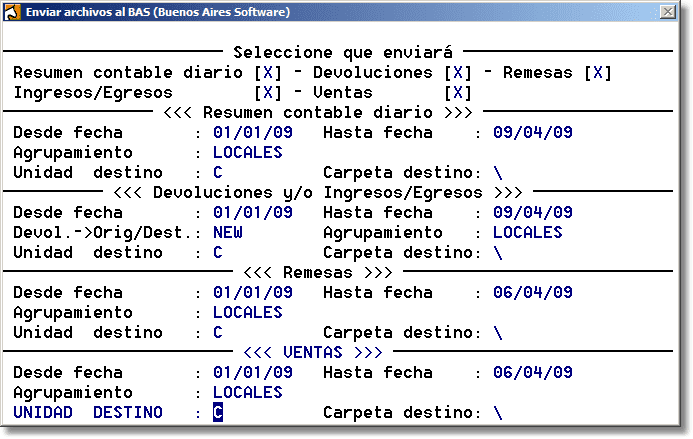The image size is (693, 439).
Task: Click Hasta fecha 06/04/09 in VENTAS section
Action: point(533,373)
